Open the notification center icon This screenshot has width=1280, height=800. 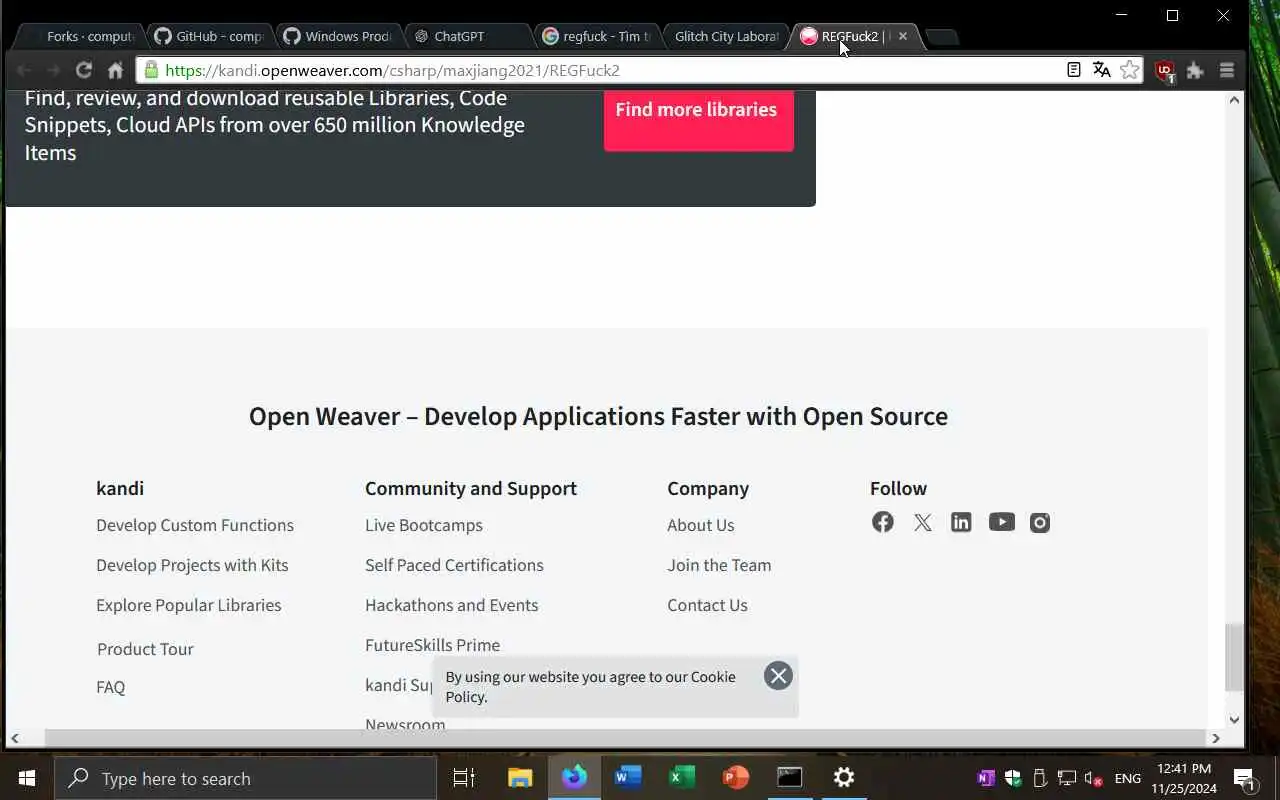[x=1245, y=778]
